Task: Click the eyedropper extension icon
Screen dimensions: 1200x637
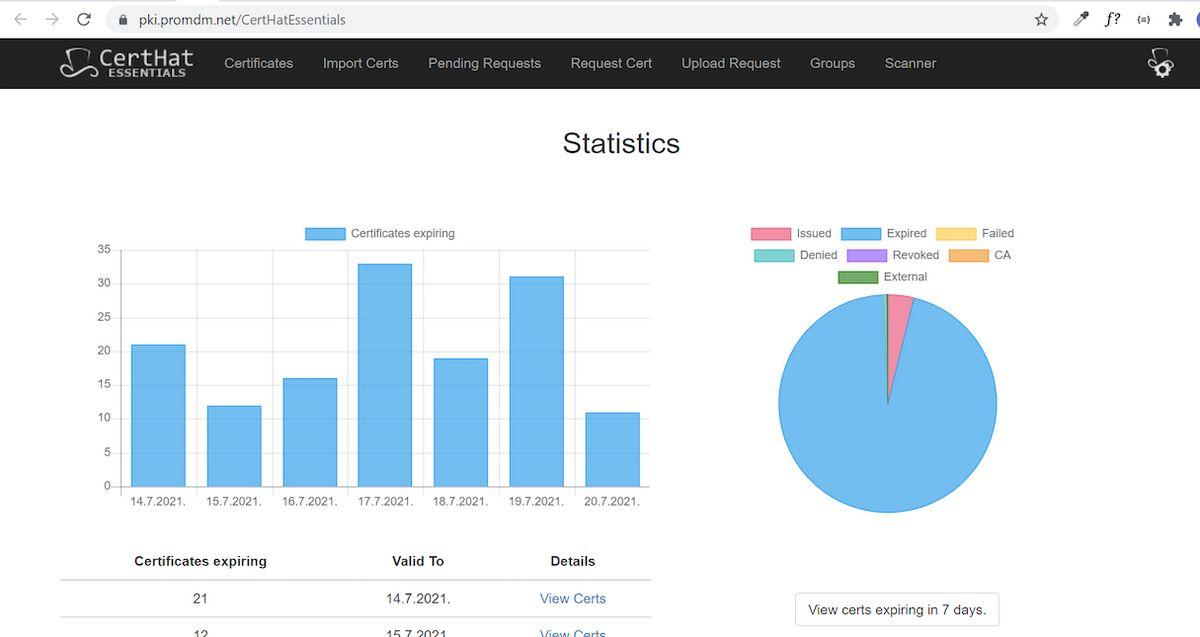Action: pyautogui.click(x=1080, y=19)
